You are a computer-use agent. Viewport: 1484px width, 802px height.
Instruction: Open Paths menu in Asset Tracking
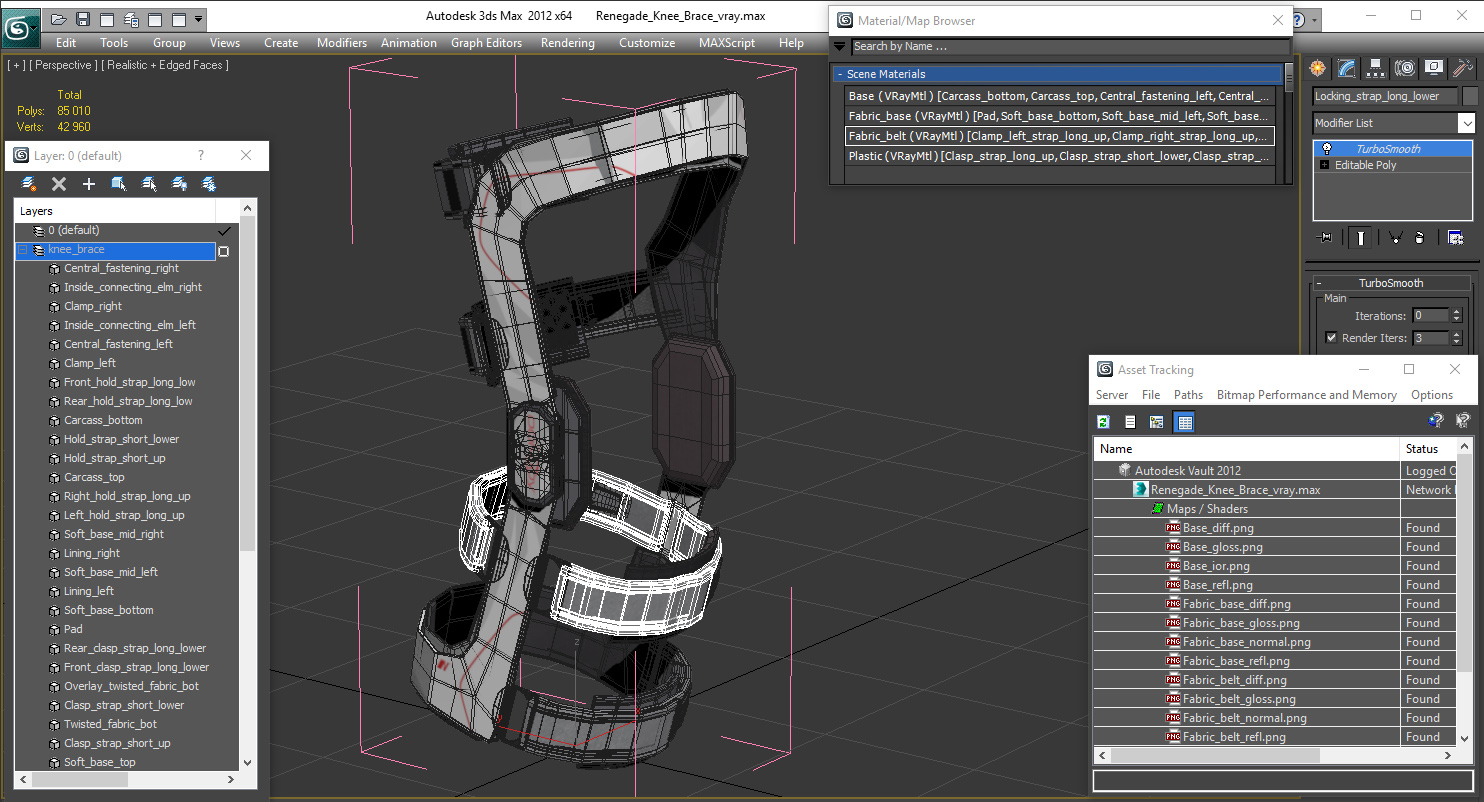point(1188,395)
